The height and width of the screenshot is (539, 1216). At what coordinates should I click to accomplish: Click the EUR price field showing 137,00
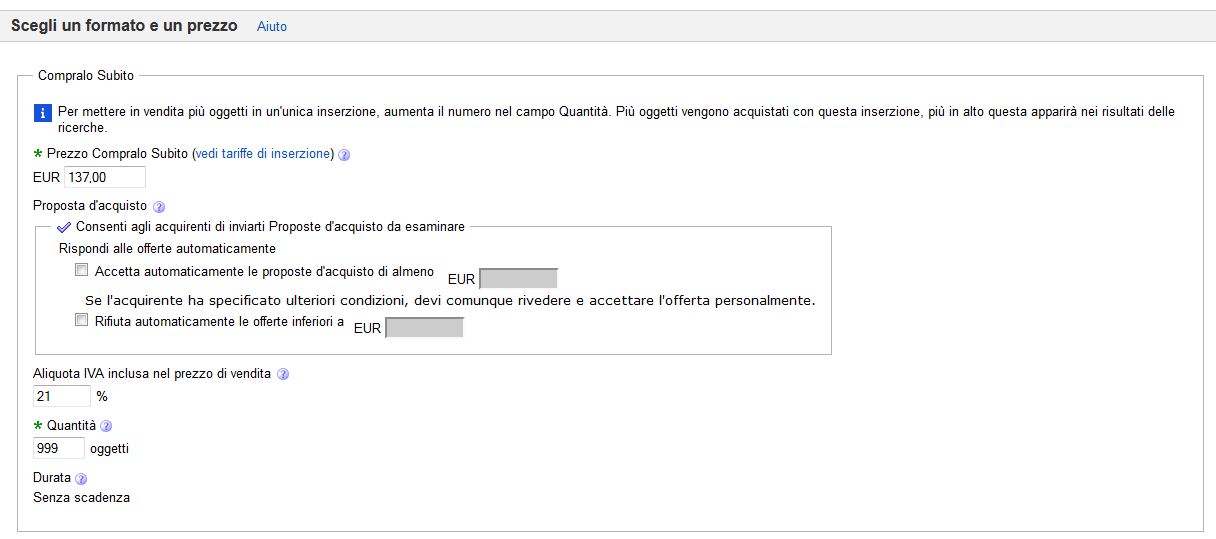(x=105, y=177)
